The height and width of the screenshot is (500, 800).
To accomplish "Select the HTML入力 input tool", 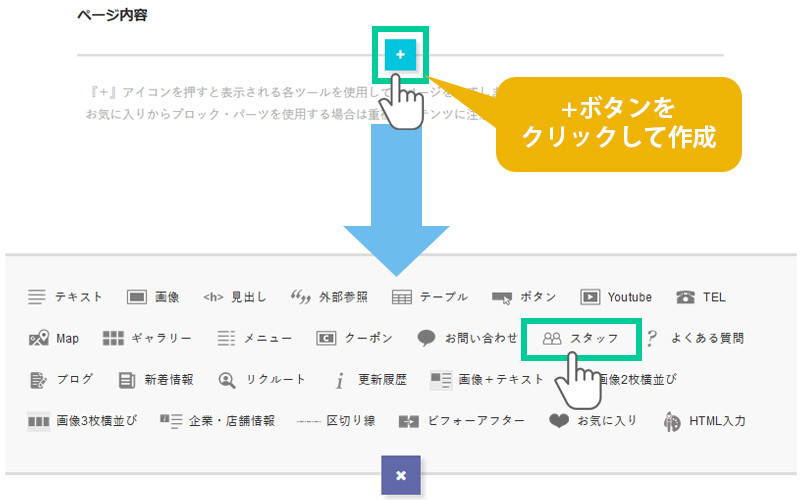I will coord(705,421).
